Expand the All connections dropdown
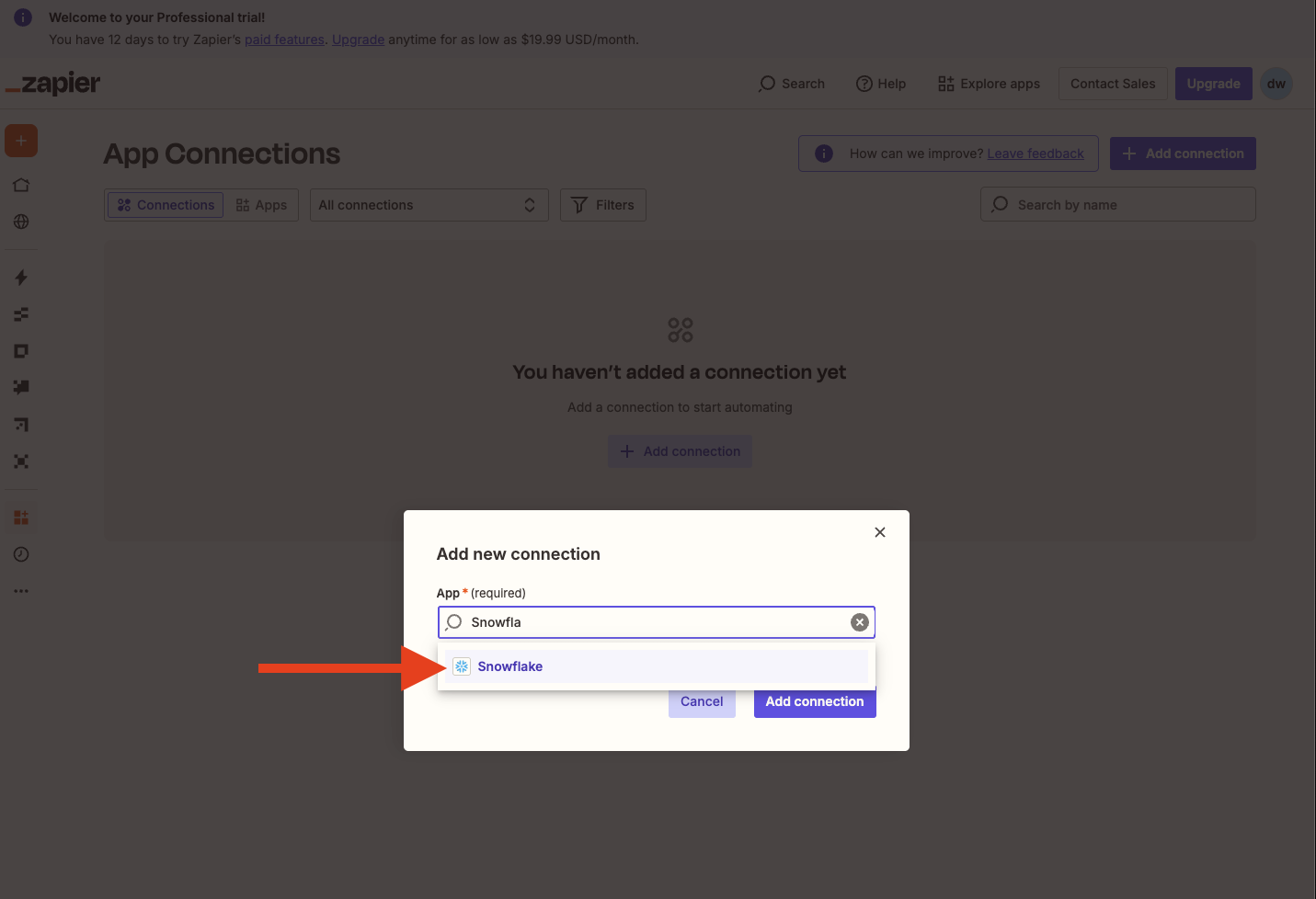The image size is (1316, 899). pos(429,205)
